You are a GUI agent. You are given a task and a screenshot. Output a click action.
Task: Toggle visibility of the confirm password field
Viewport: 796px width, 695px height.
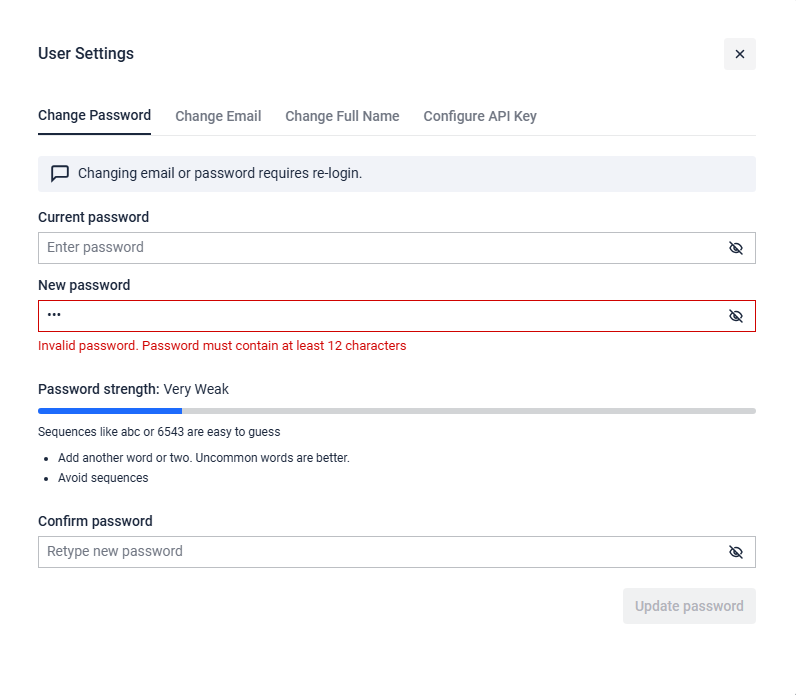click(x=736, y=552)
